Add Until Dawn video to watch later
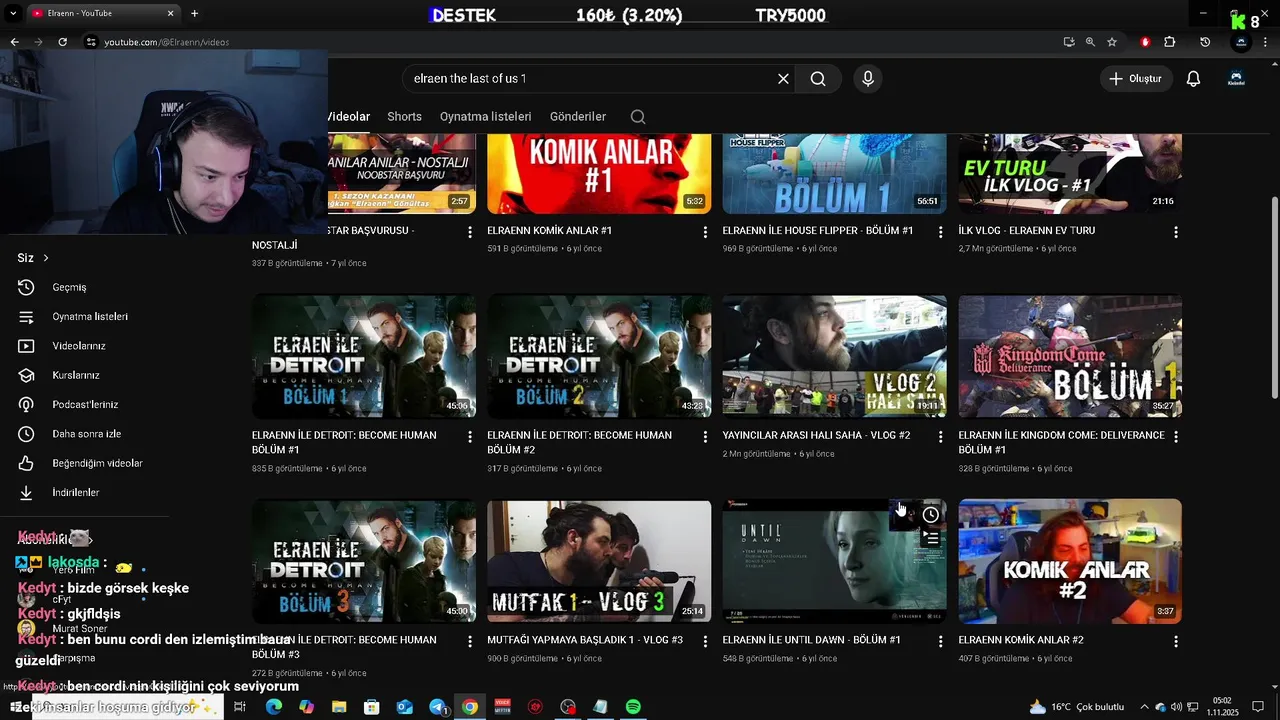This screenshot has height=720, width=1280. coord(931,514)
